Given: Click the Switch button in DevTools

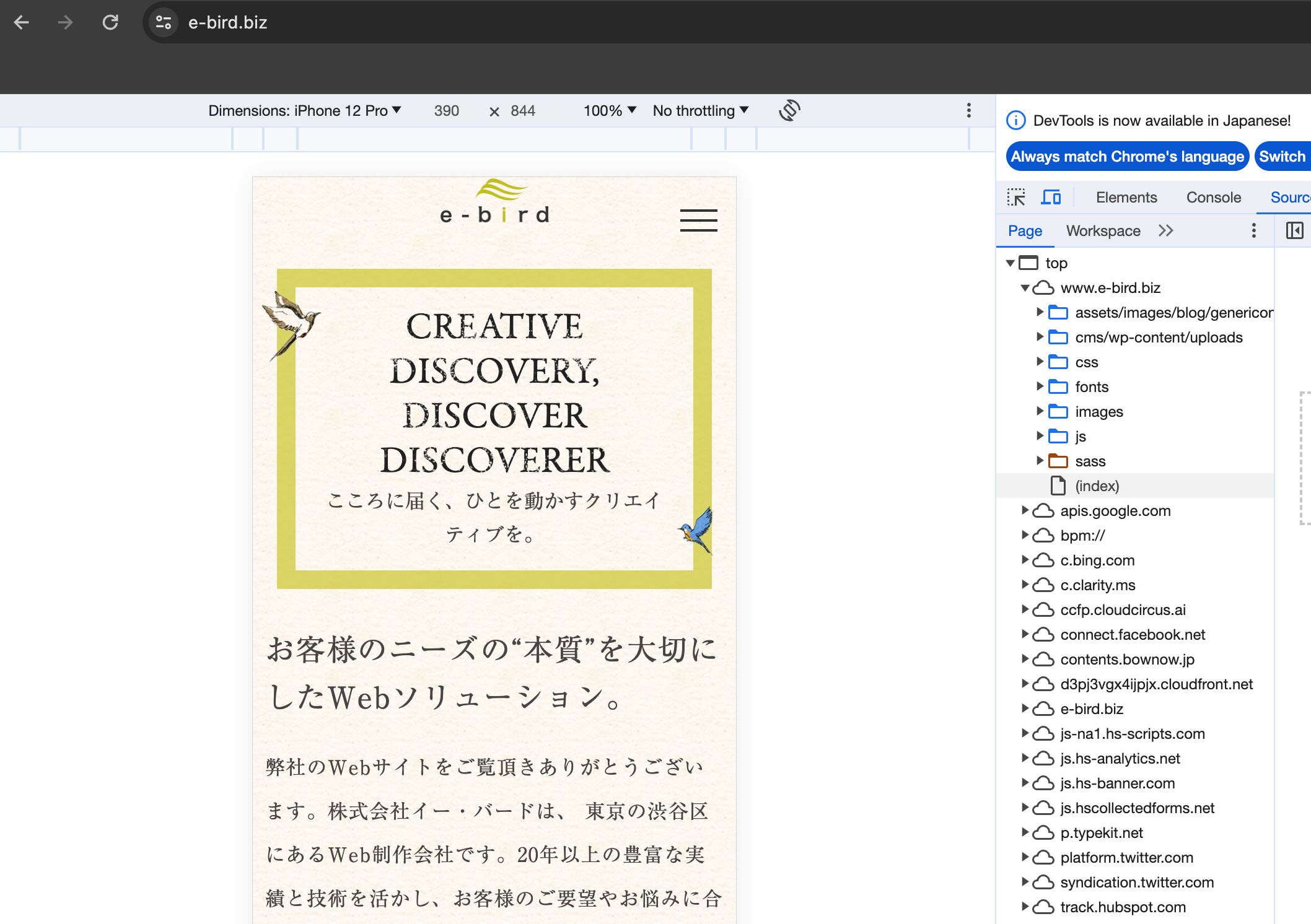Looking at the screenshot, I should [x=1282, y=156].
